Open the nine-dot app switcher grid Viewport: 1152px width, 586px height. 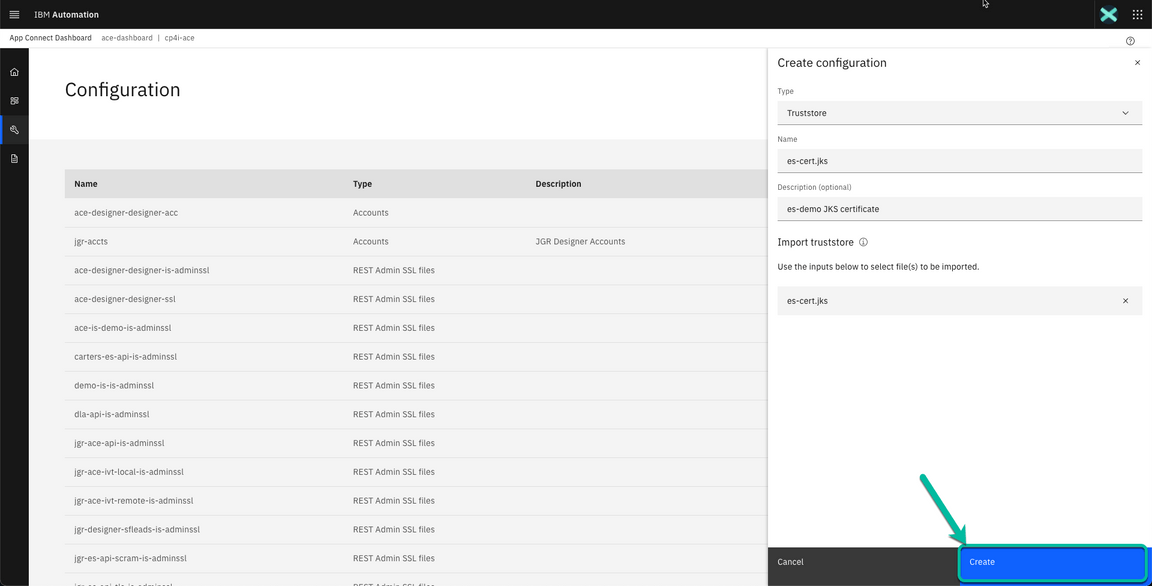1137,14
